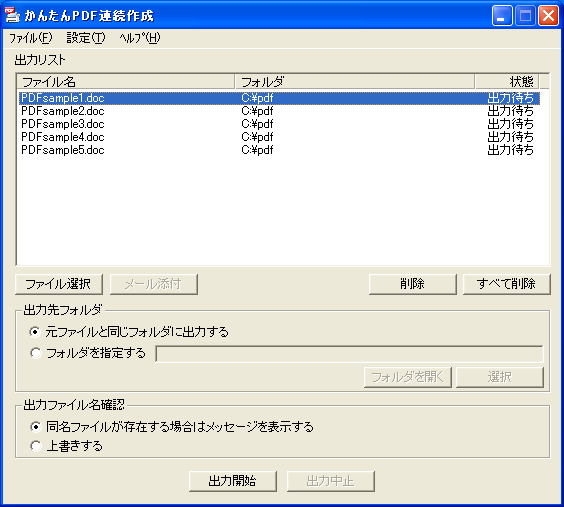Click the フォルダ column header
This screenshot has width=564, height=507.
click(x=355, y=82)
